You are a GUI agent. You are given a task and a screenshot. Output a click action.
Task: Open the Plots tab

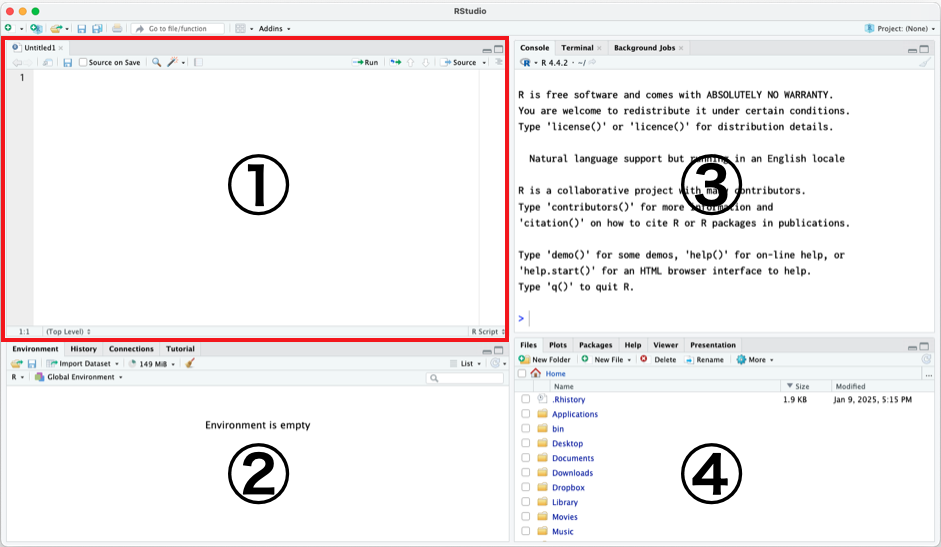(x=558, y=345)
